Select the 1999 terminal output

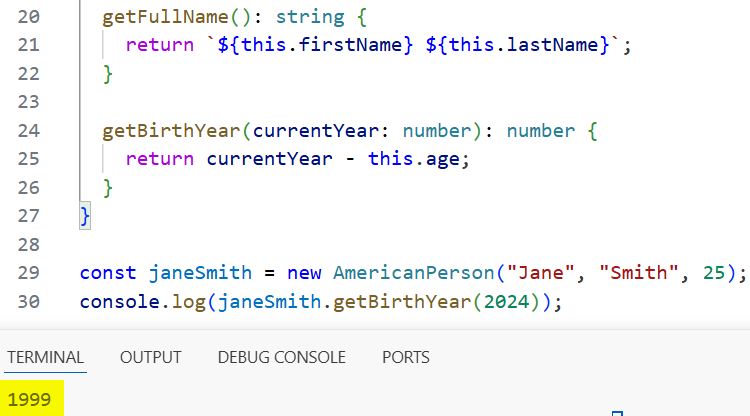29,399
